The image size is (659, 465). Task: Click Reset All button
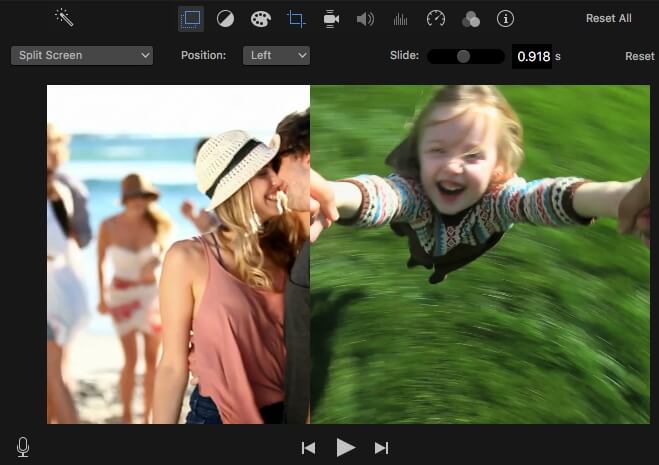(608, 18)
